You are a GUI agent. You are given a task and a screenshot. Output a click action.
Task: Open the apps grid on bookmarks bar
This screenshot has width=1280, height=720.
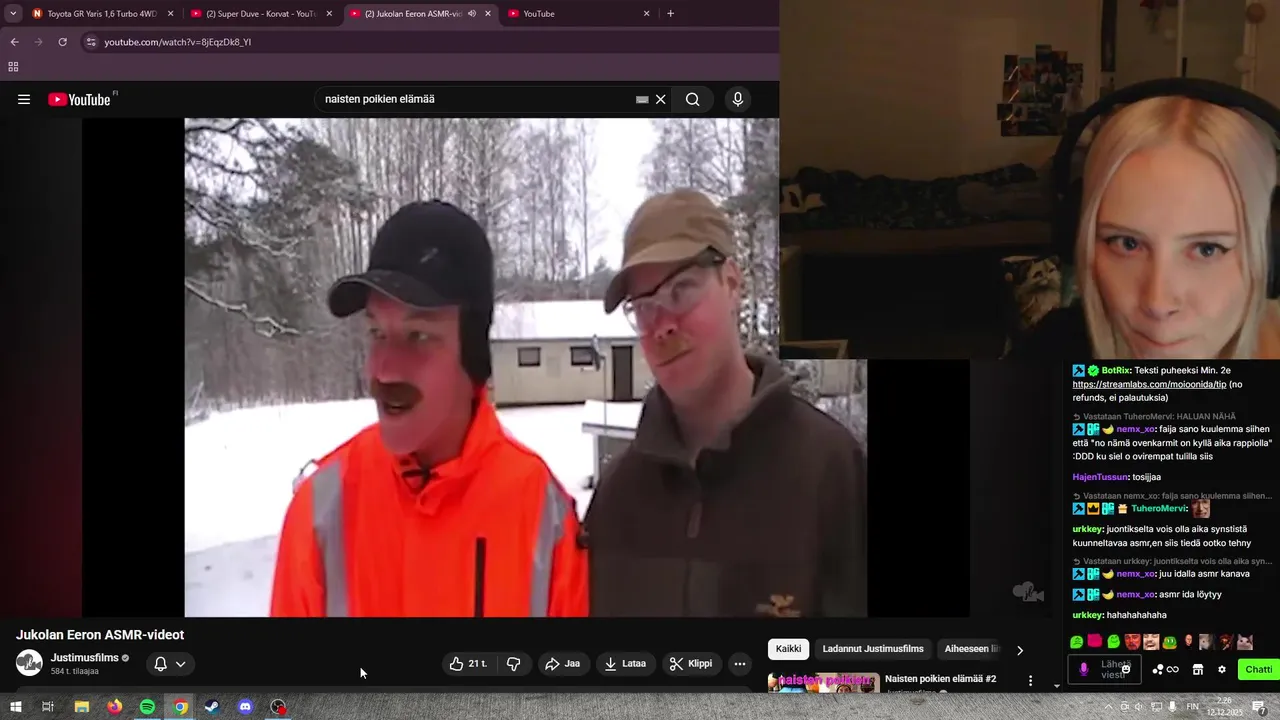pyautogui.click(x=13, y=67)
